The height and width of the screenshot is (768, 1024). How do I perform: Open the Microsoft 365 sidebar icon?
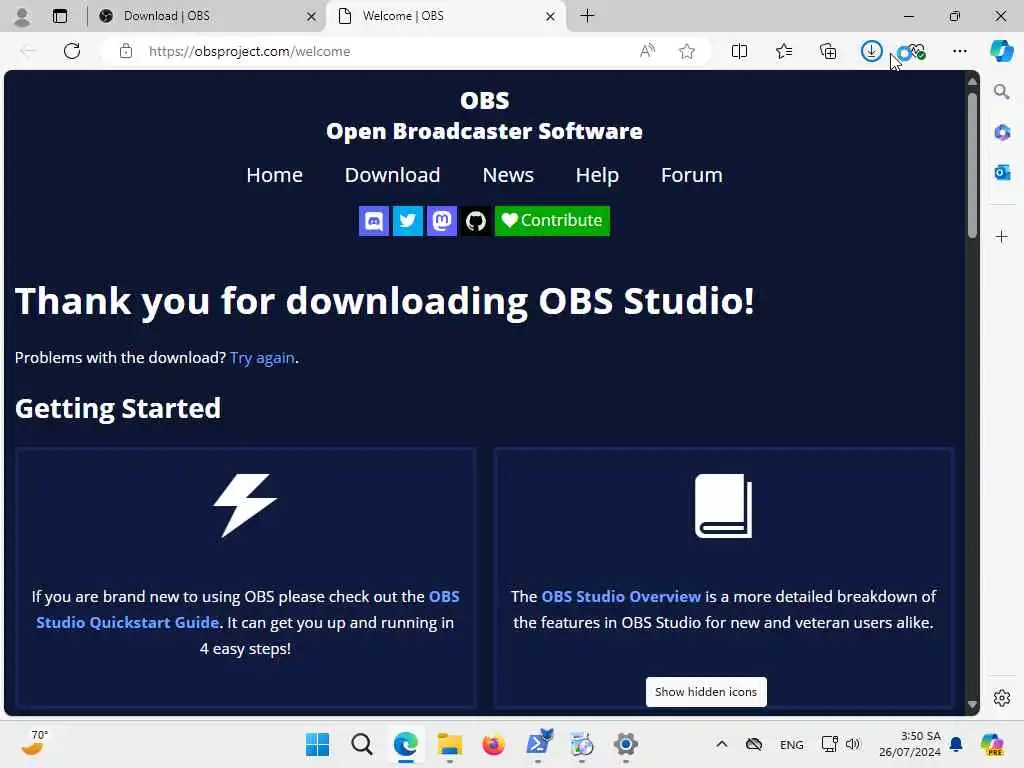coord(1002,133)
